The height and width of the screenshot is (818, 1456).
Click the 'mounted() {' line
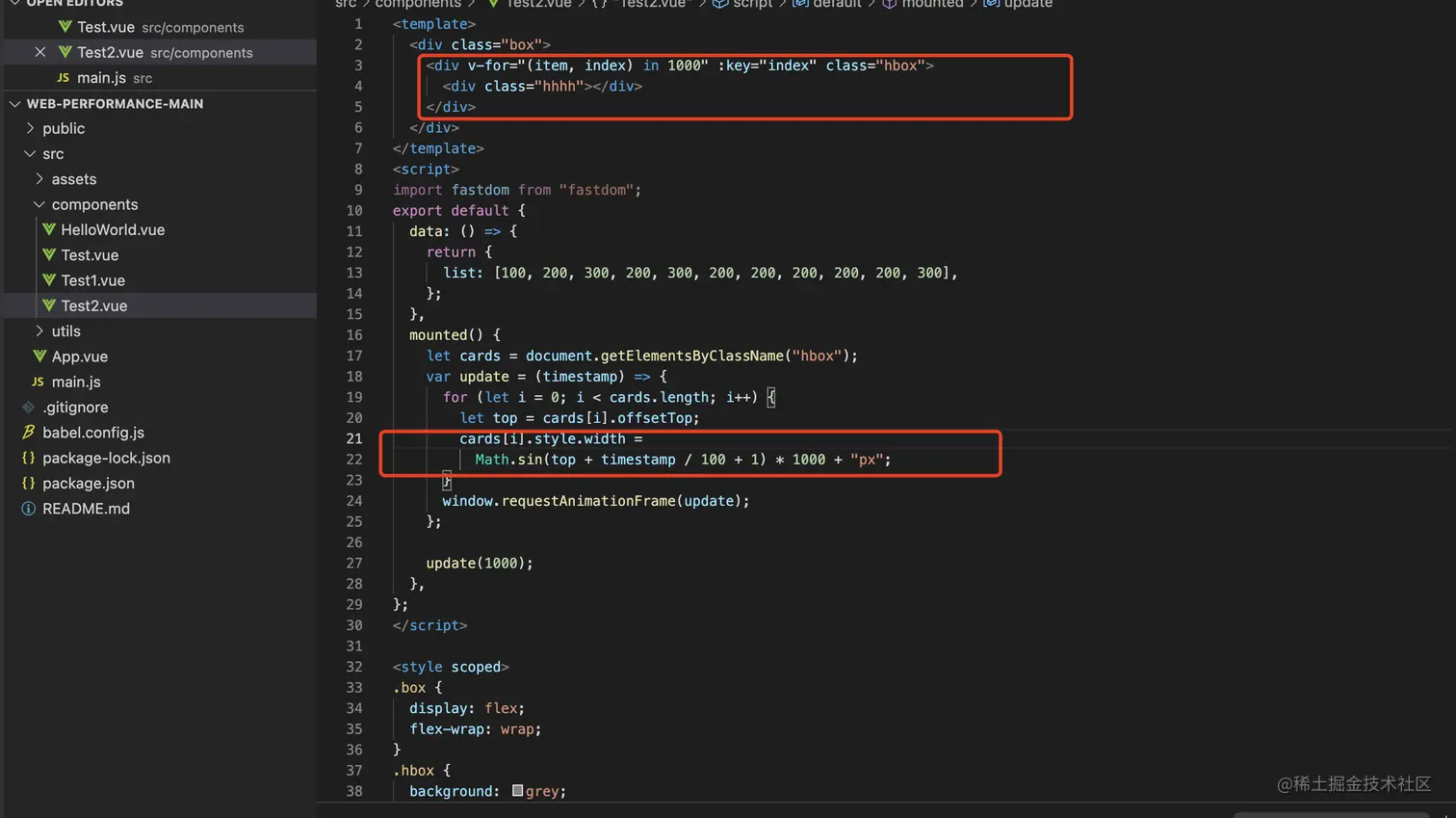pyautogui.click(x=455, y=334)
